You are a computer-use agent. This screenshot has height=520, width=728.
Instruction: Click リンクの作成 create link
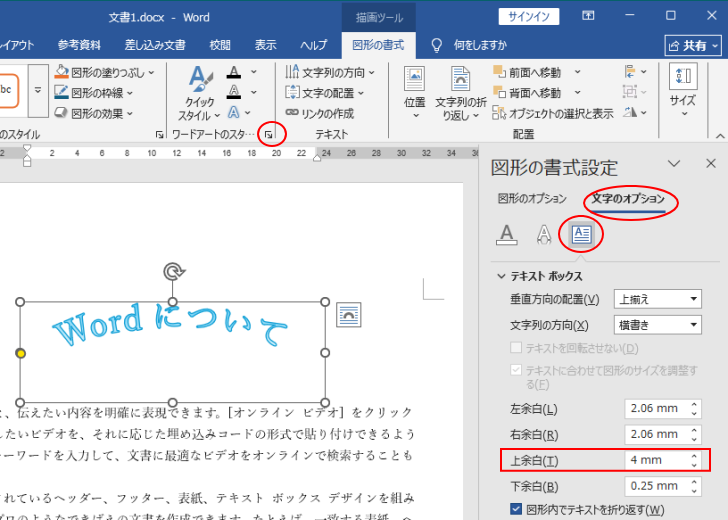(319, 113)
